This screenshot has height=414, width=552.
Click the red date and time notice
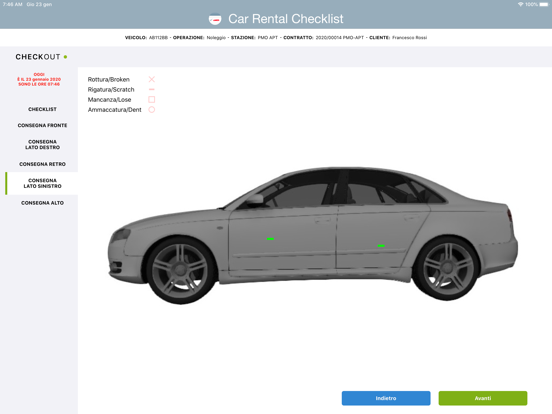39,79
